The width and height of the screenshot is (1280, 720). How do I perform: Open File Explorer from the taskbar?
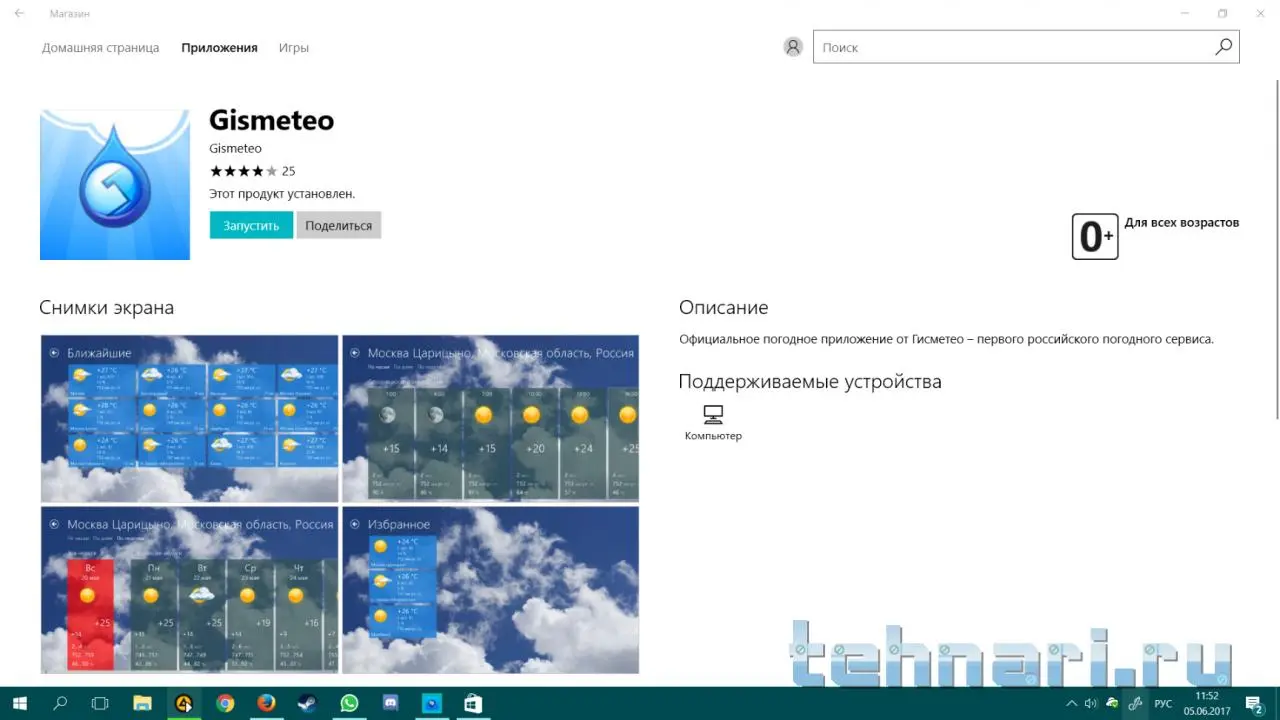(142, 703)
